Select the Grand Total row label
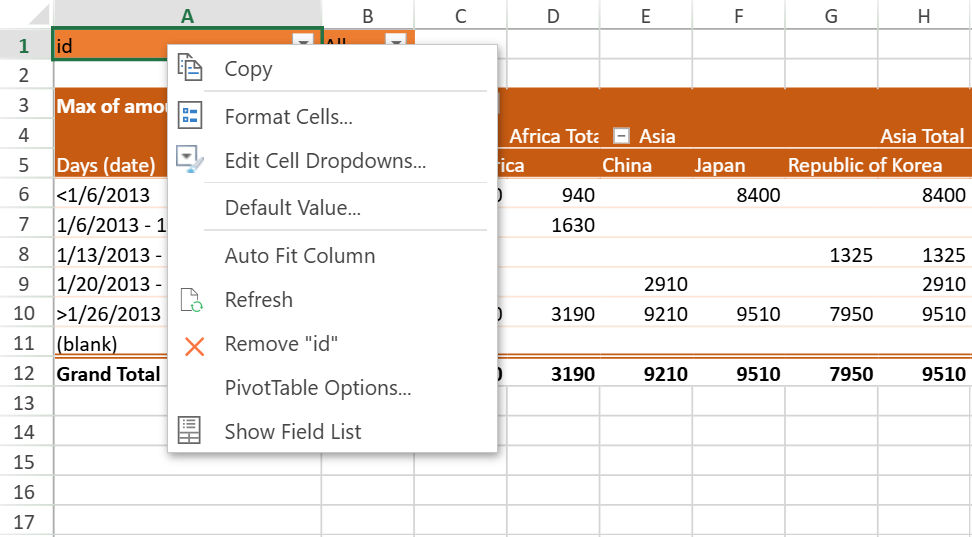This screenshot has height=537, width=972. coord(108,374)
